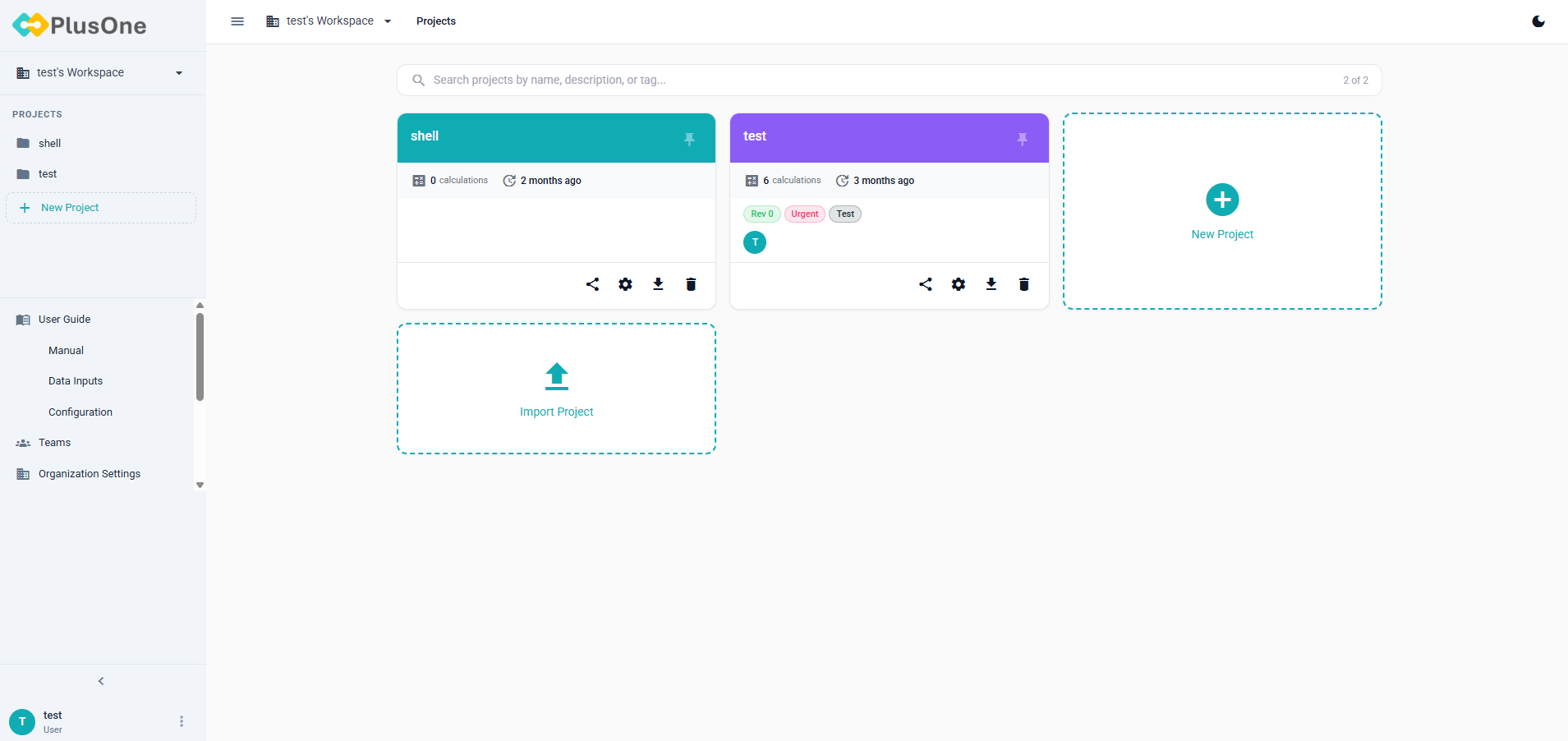Click User Guide book icon
1568x741 pixels.
tap(23, 320)
